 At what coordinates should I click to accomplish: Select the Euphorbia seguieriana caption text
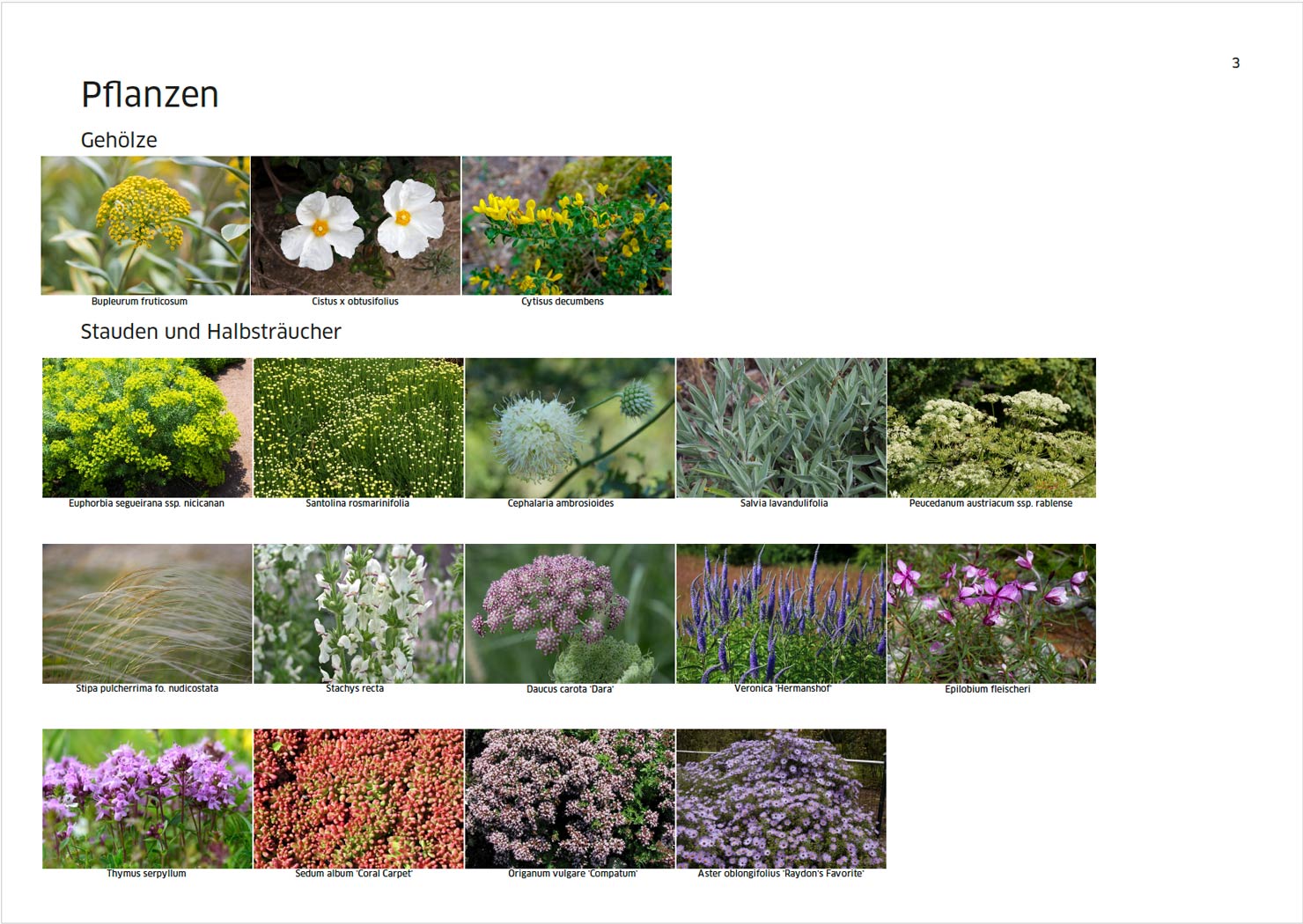pyautogui.click(x=146, y=503)
